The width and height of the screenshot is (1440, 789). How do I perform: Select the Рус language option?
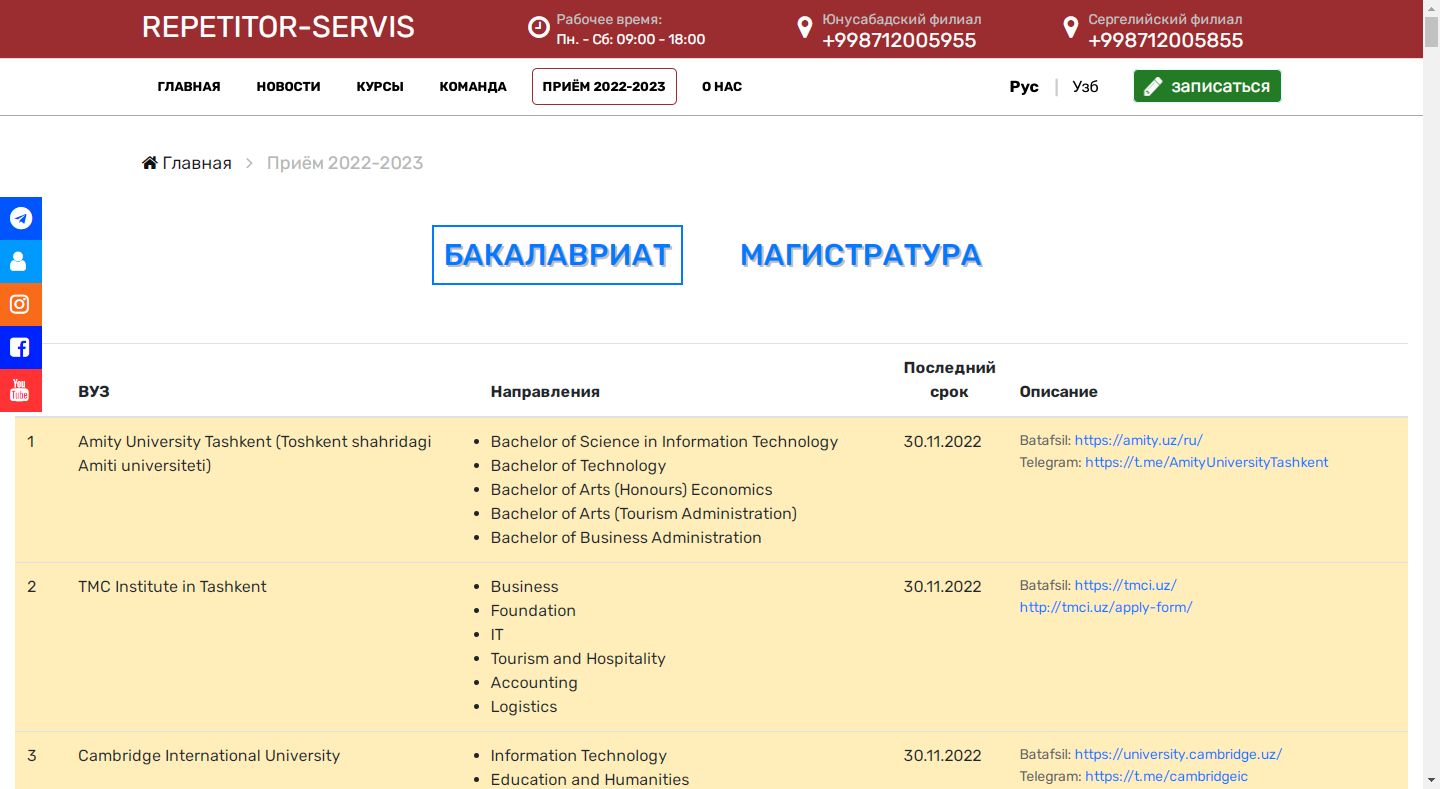pyautogui.click(x=1024, y=87)
